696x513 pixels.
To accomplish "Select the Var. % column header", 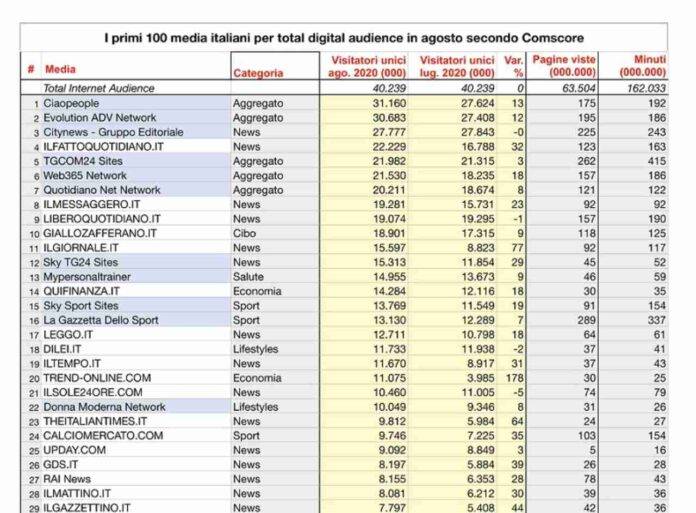I will click(x=517, y=66).
